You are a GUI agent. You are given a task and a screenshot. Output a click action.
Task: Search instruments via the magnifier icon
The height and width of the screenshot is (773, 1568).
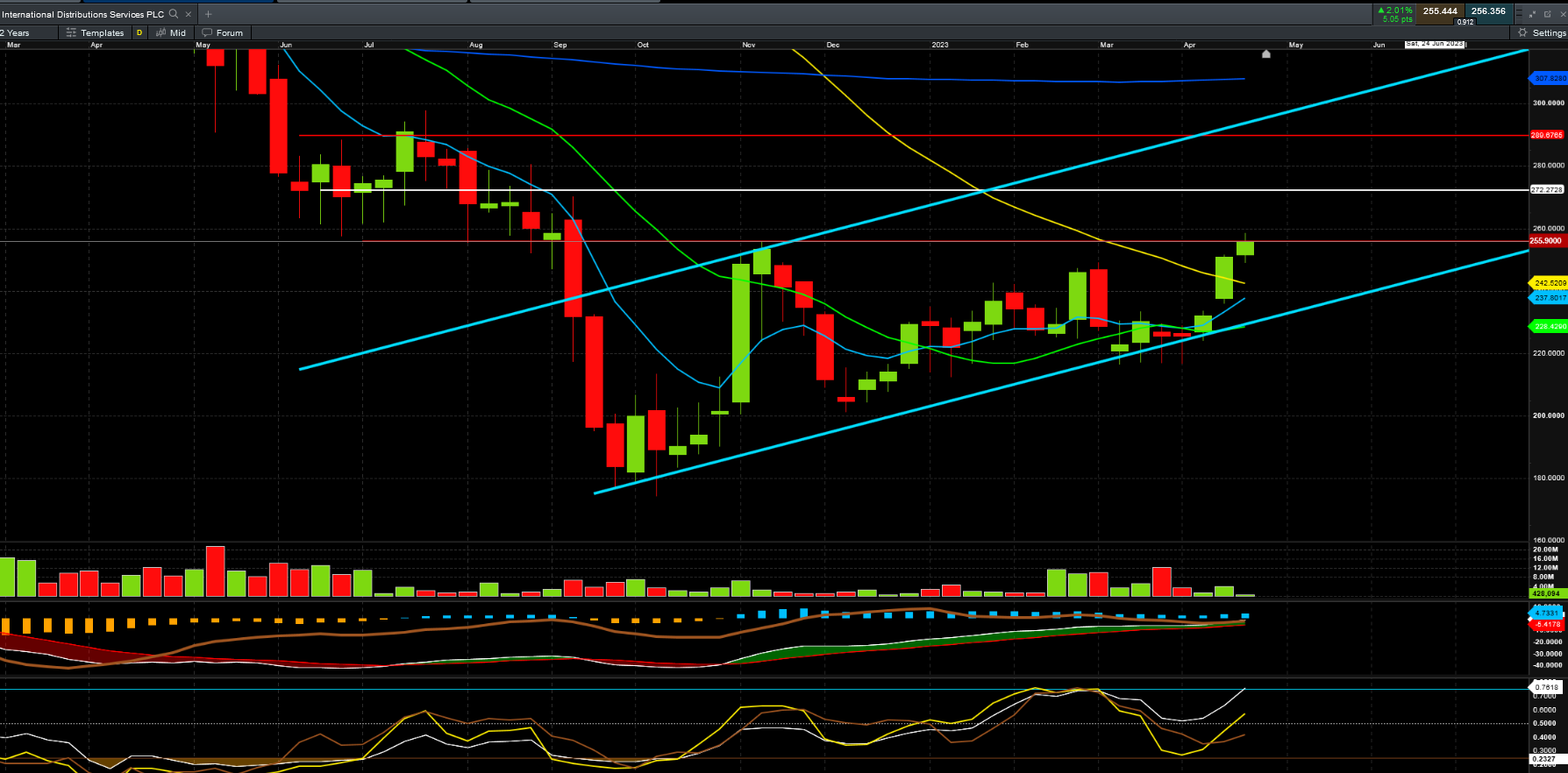(174, 14)
